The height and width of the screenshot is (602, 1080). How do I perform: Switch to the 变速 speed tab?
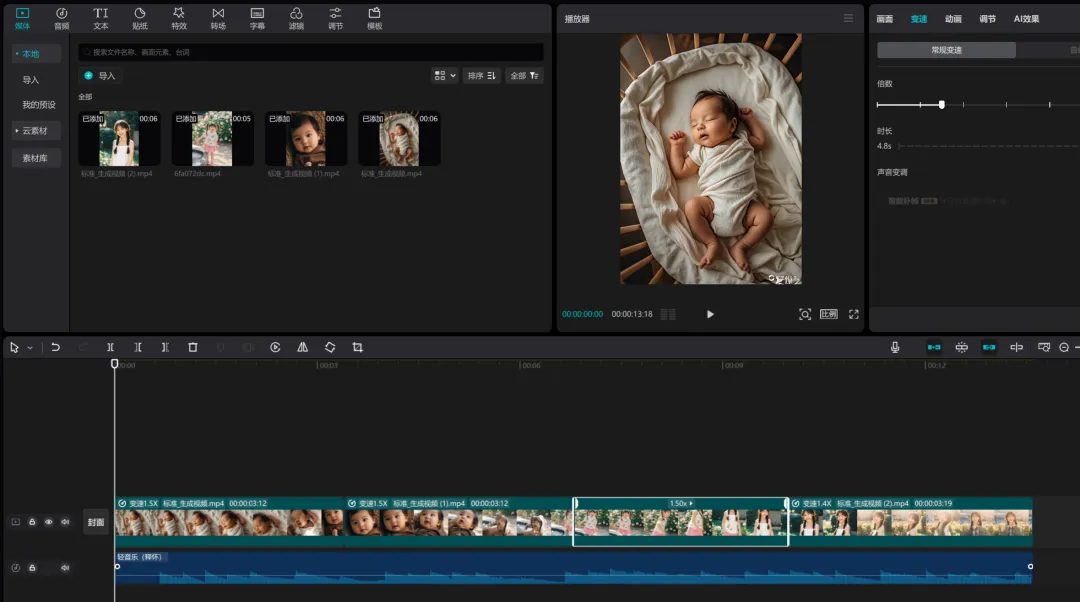[919, 19]
